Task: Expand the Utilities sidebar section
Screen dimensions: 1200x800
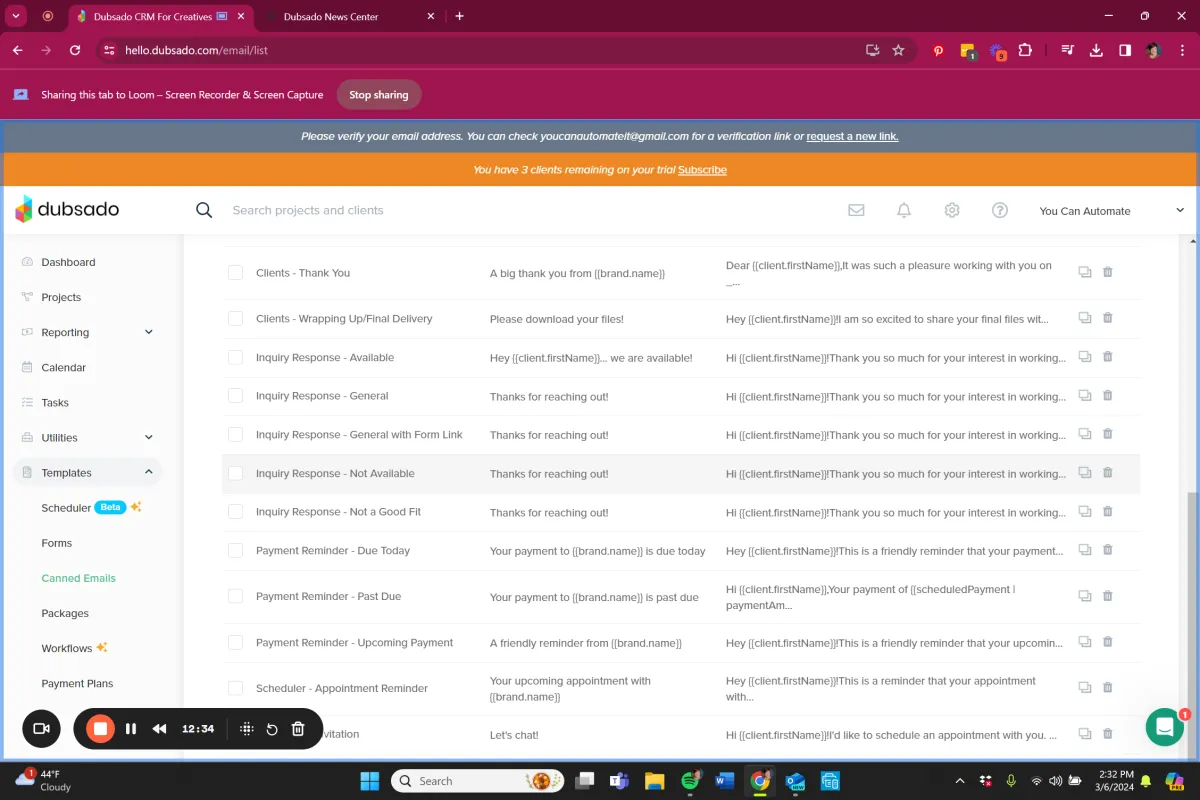Action: (149, 437)
